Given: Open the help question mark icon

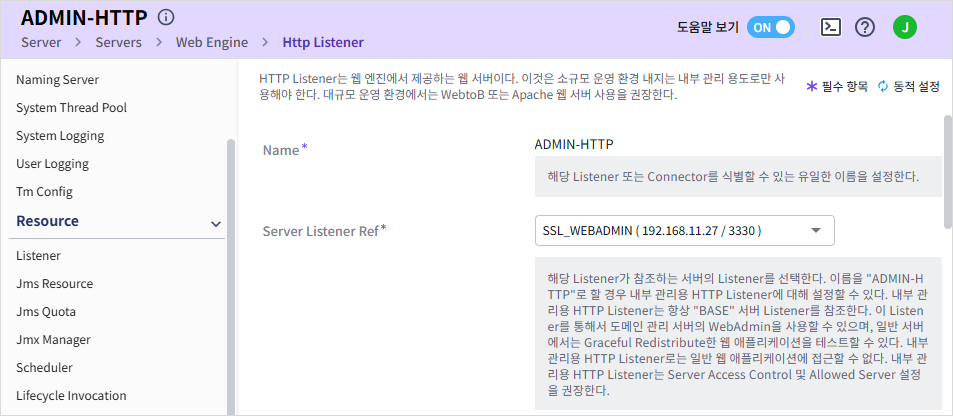Looking at the screenshot, I should [864, 27].
